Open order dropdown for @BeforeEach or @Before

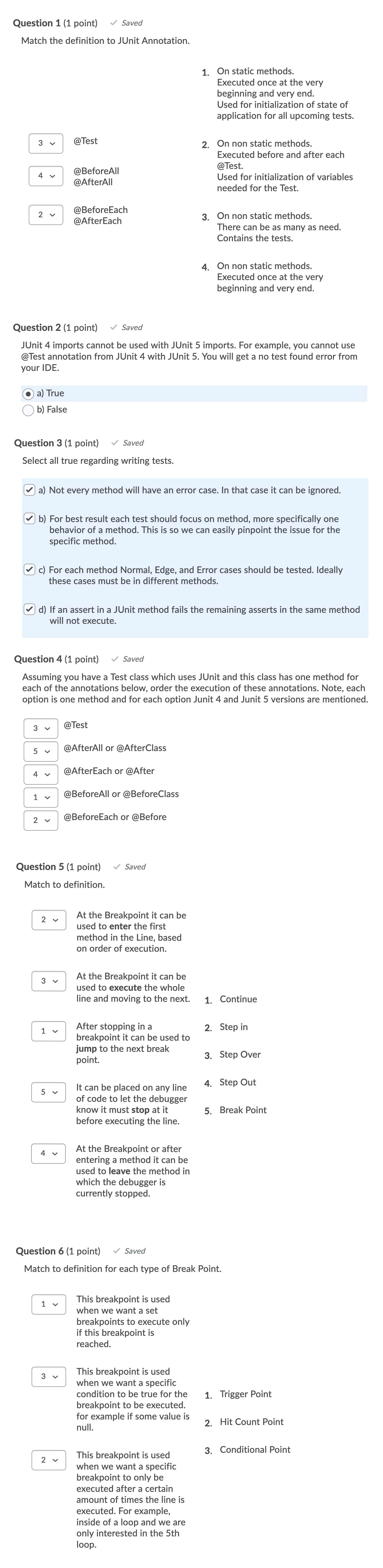[41, 821]
